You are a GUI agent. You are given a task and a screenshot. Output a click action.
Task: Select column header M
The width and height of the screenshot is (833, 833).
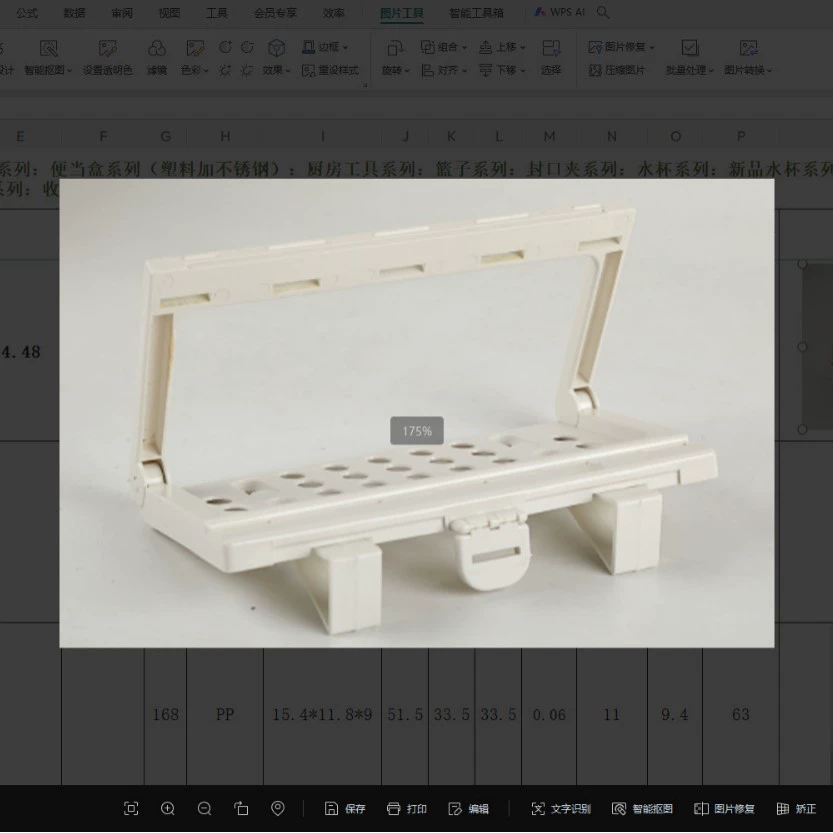tap(549, 137)
